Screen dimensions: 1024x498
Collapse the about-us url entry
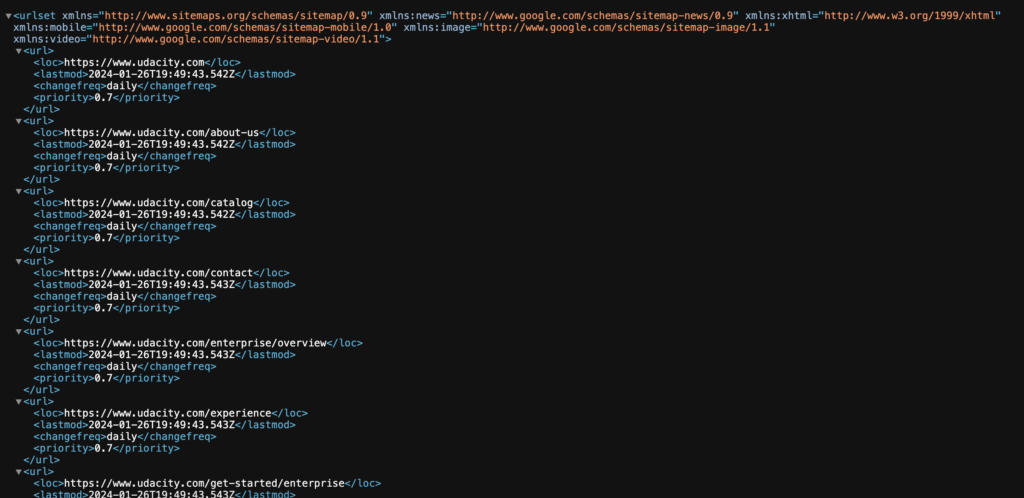click(x=19, y=121)
